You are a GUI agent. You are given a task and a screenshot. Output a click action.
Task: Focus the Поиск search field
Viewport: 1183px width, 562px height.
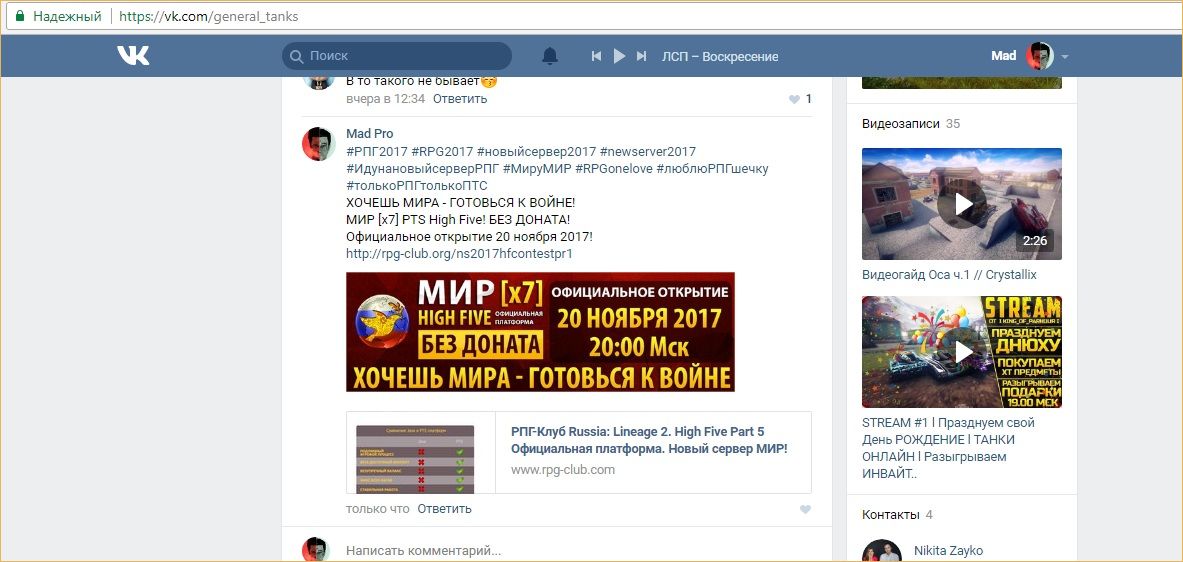(397, 56)
